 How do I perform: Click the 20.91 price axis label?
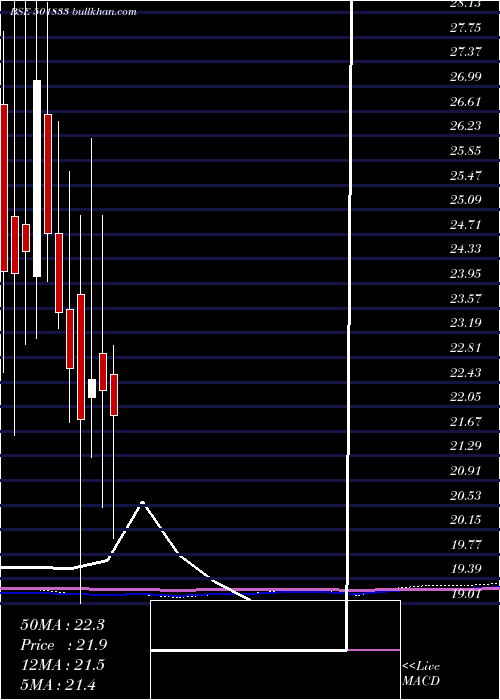click(465, 471)
